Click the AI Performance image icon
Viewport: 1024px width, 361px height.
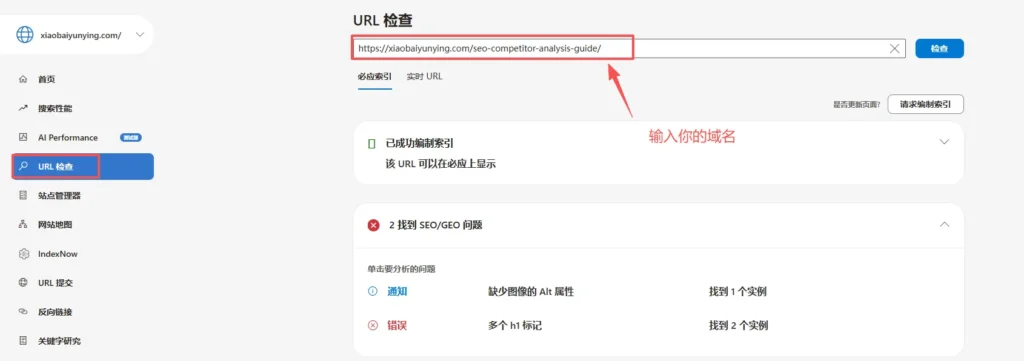[24, 138]
